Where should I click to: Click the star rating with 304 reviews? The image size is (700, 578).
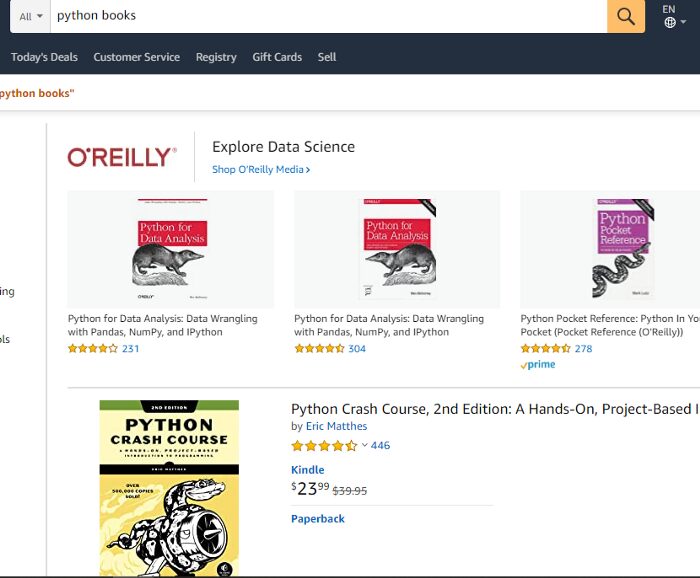tap(318, 349)
